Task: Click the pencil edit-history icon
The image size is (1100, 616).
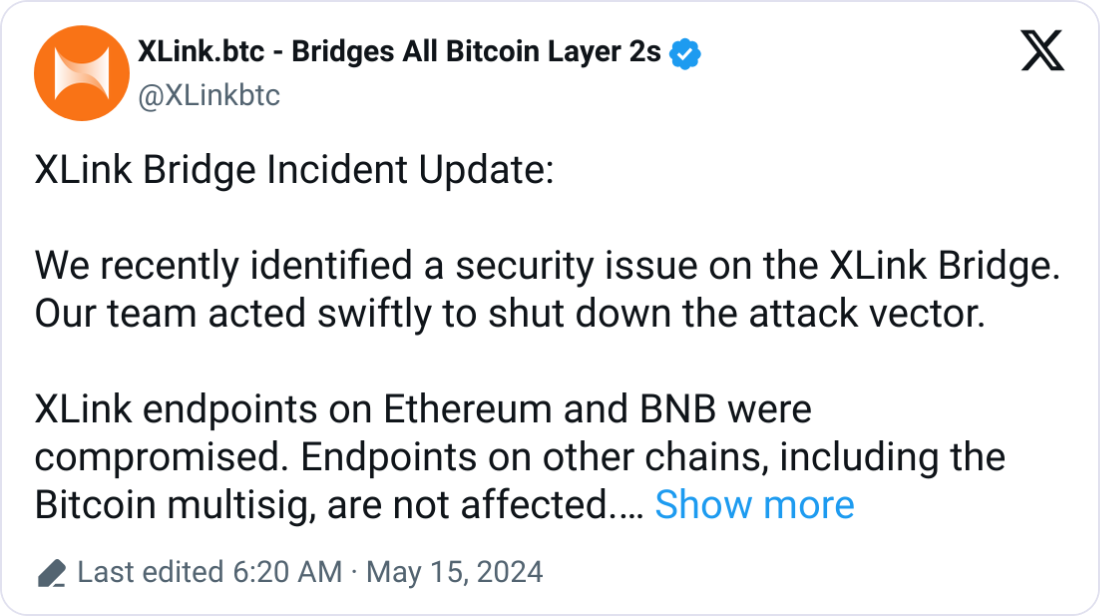Action: coord(52,573)
